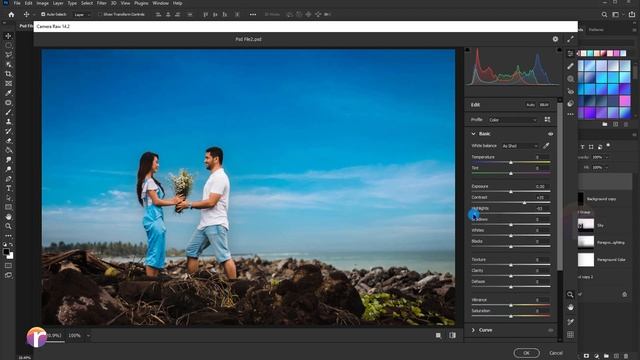Select the Crop tool in Photoshop toolbar
The image size is (640, 360).
[x=8, y=74]
